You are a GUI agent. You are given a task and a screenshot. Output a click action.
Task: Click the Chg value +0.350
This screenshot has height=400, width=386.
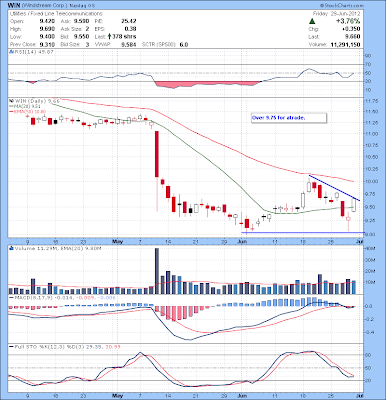[x=352, y=29]
